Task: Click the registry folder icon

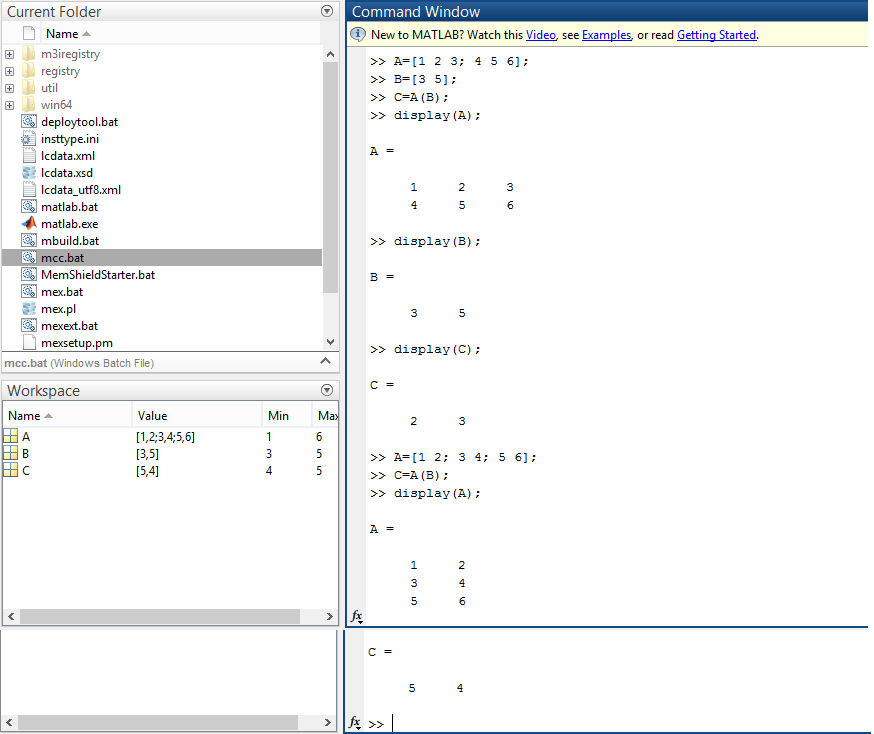Action: click(29, 71)
